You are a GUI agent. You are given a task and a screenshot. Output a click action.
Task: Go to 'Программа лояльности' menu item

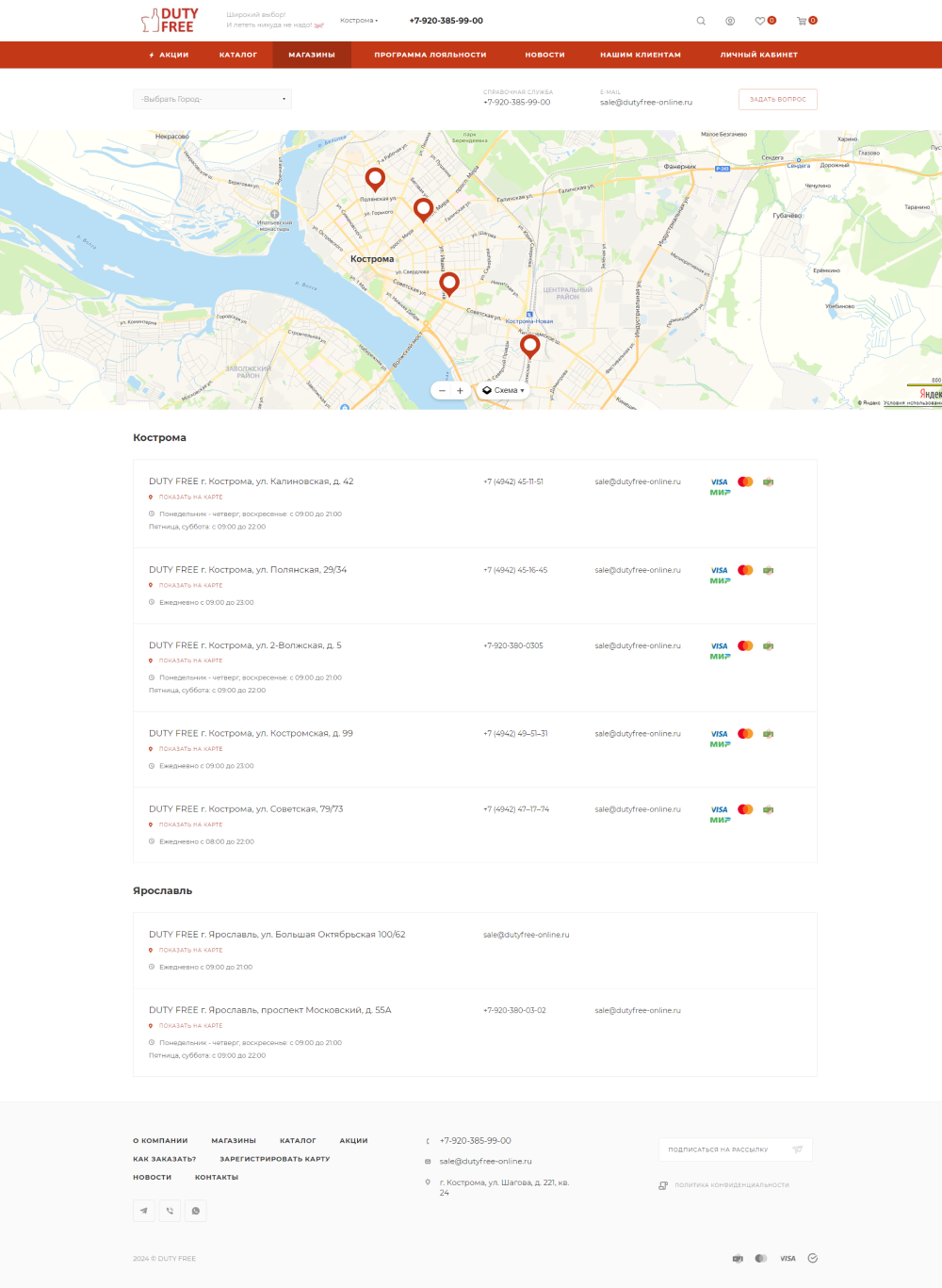tap(430, 55)
